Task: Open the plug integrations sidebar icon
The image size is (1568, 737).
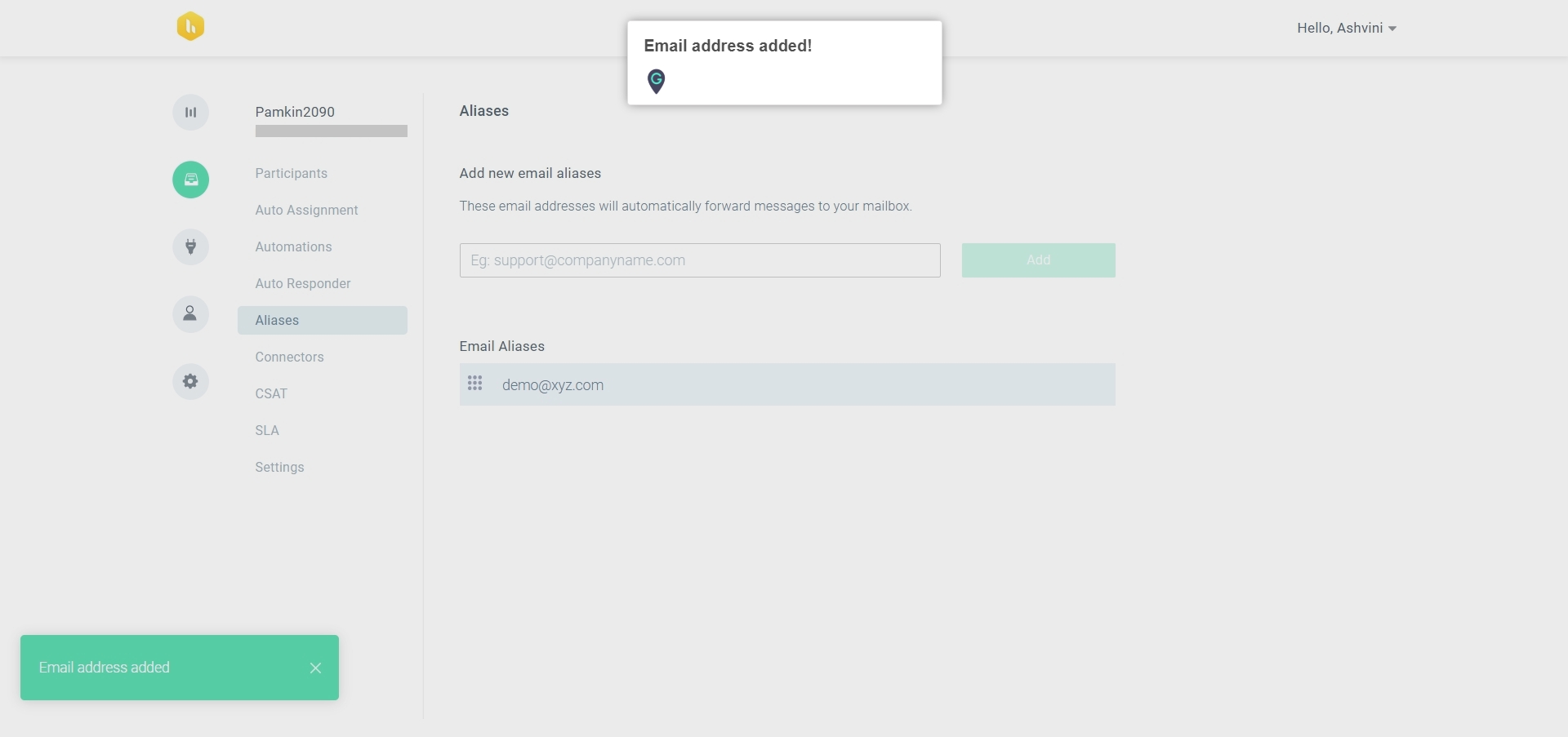Action: (x=190, y=246)
